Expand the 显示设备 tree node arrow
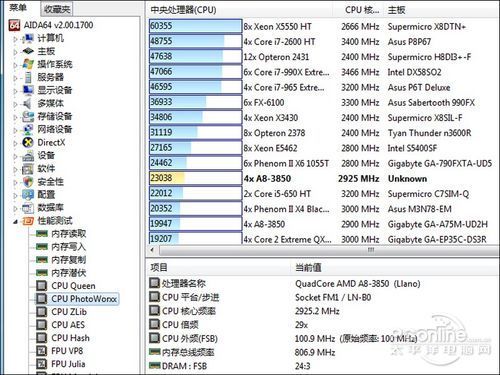The image size is (500, 375). [x=15, y=91]
